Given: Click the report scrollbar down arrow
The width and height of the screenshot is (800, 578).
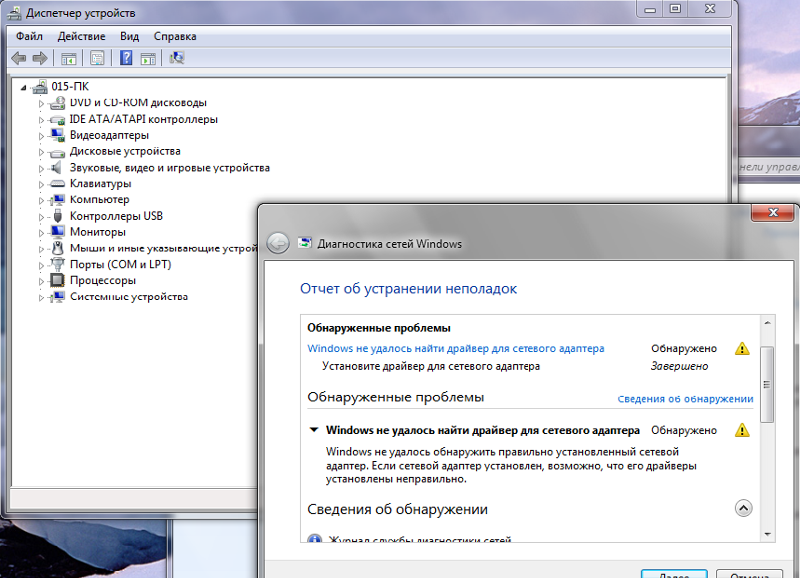Looking at the screenshot, I should click(x=767, y=534).
